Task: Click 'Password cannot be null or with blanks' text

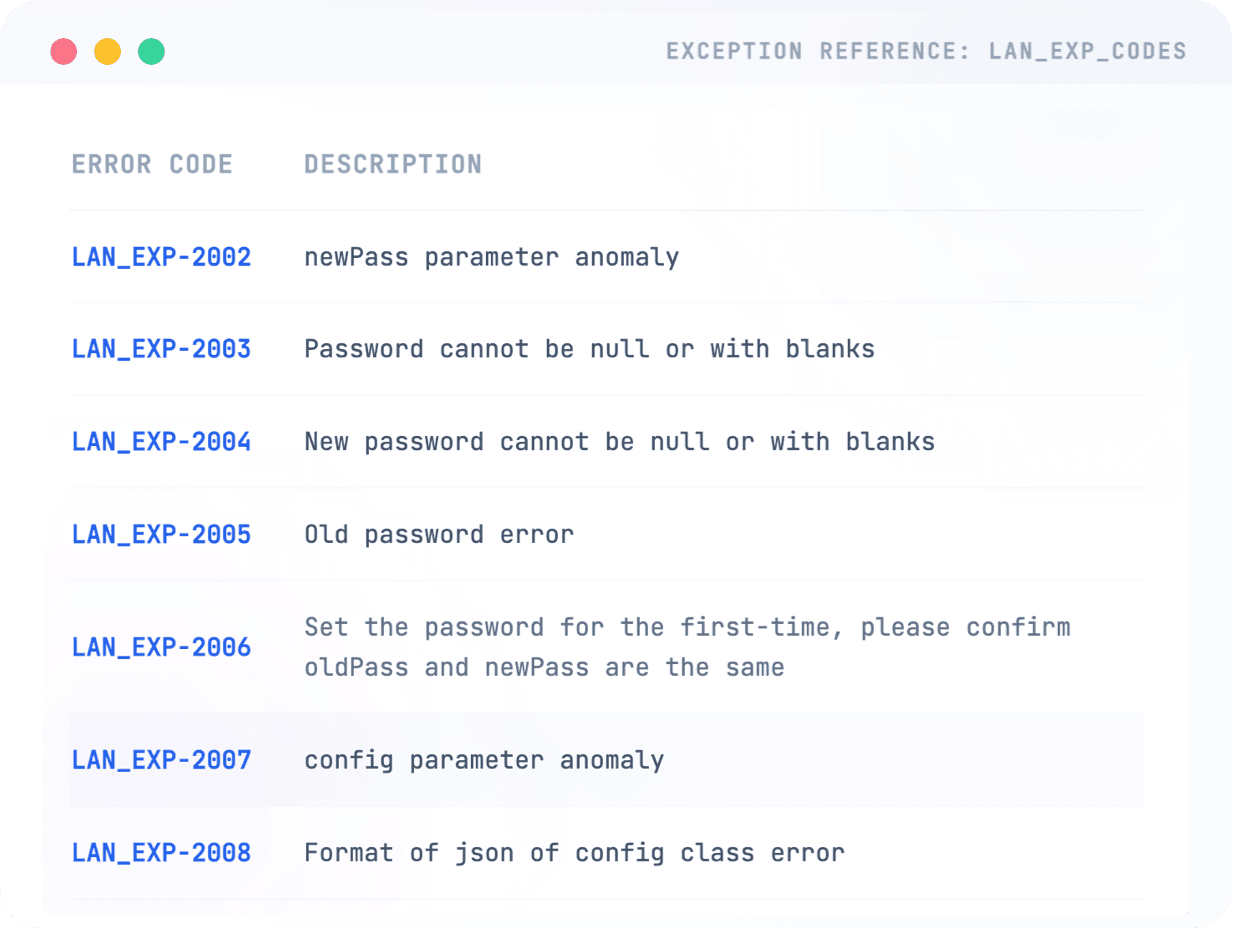Action: point(589,349)
